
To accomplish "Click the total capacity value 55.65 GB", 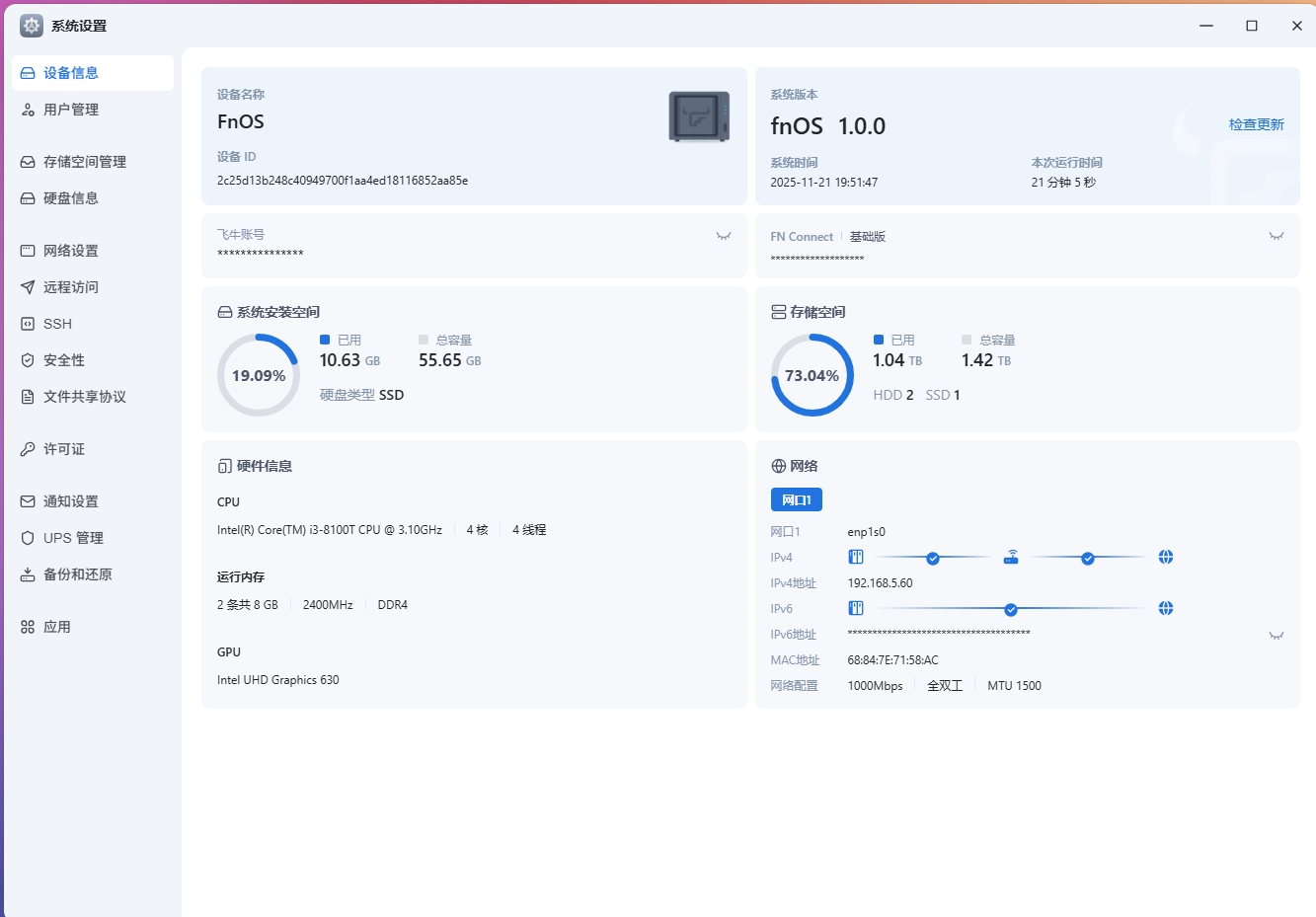I will pos(450,360).
